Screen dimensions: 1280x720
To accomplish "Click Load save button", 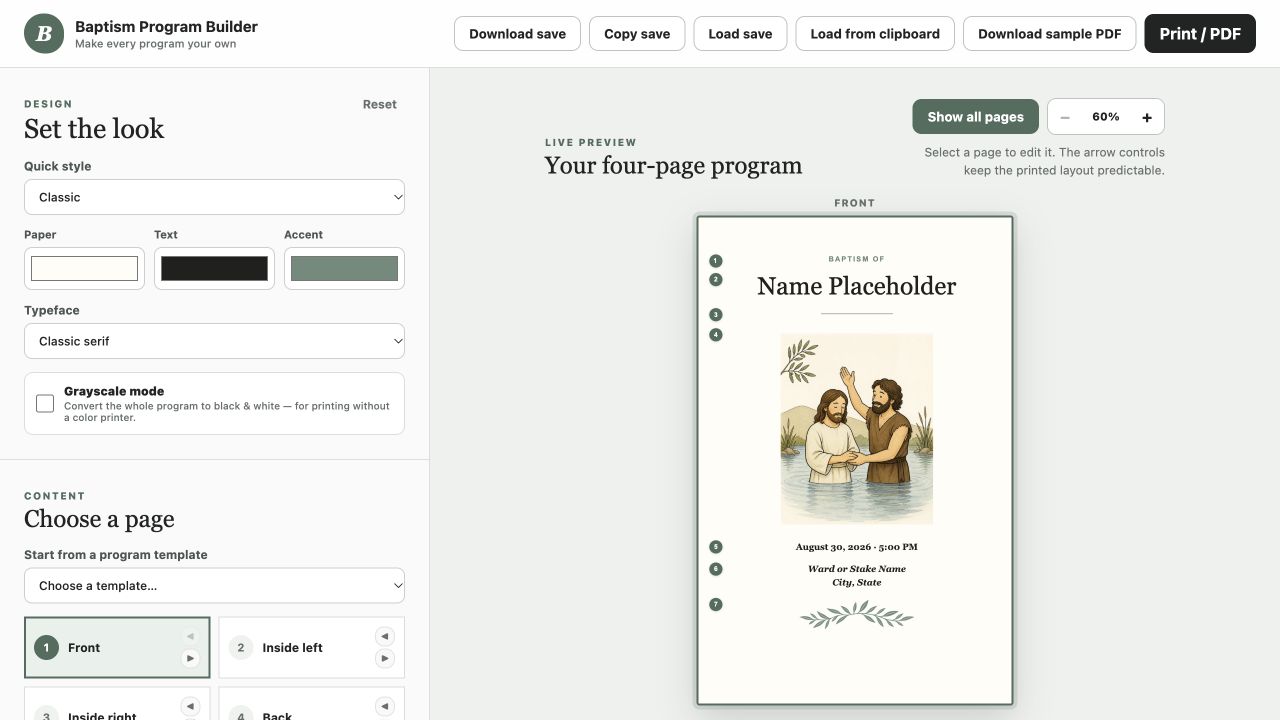I will 740,34.
